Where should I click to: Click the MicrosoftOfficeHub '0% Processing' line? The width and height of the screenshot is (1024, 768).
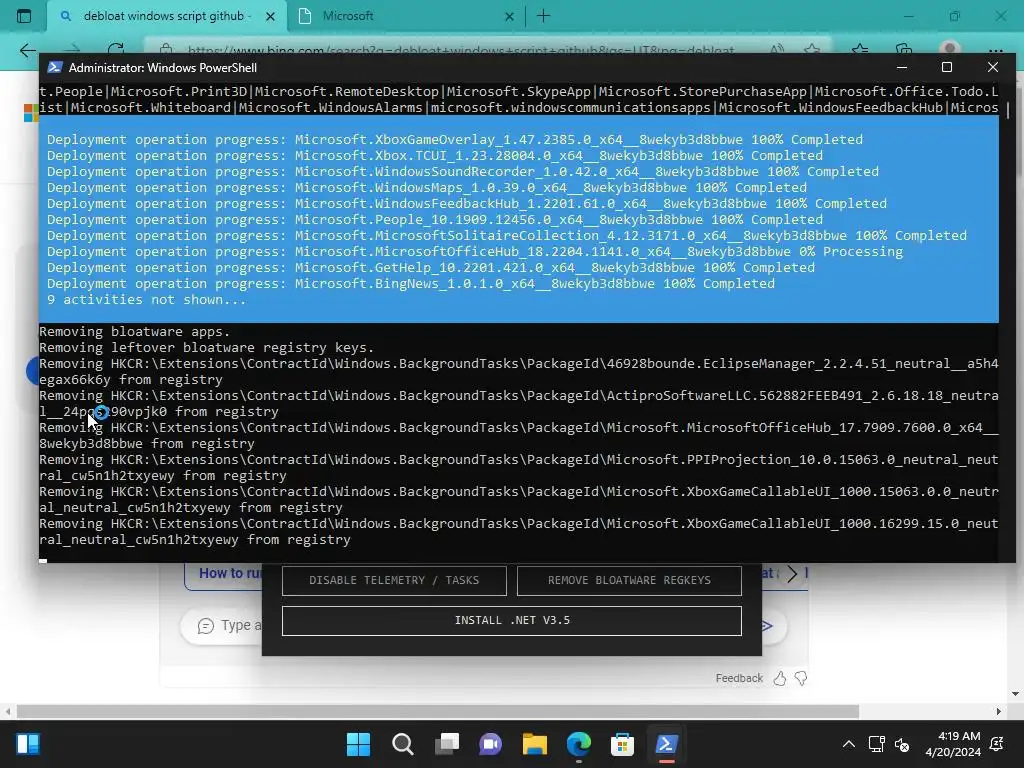[475, 252]
